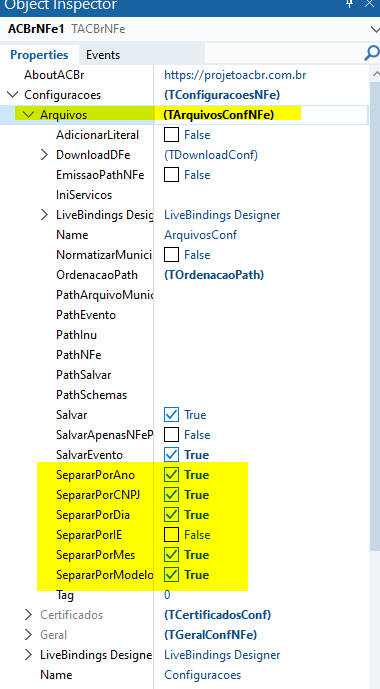Click the PathInu value field
The image size is (380, 689).
tap(262, 335)
